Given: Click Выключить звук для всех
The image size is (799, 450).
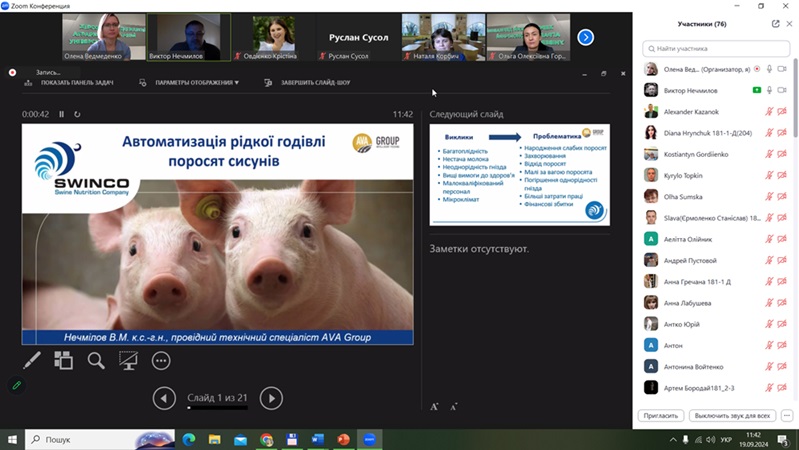Looking at the screenshot, I should click(732, 416).
